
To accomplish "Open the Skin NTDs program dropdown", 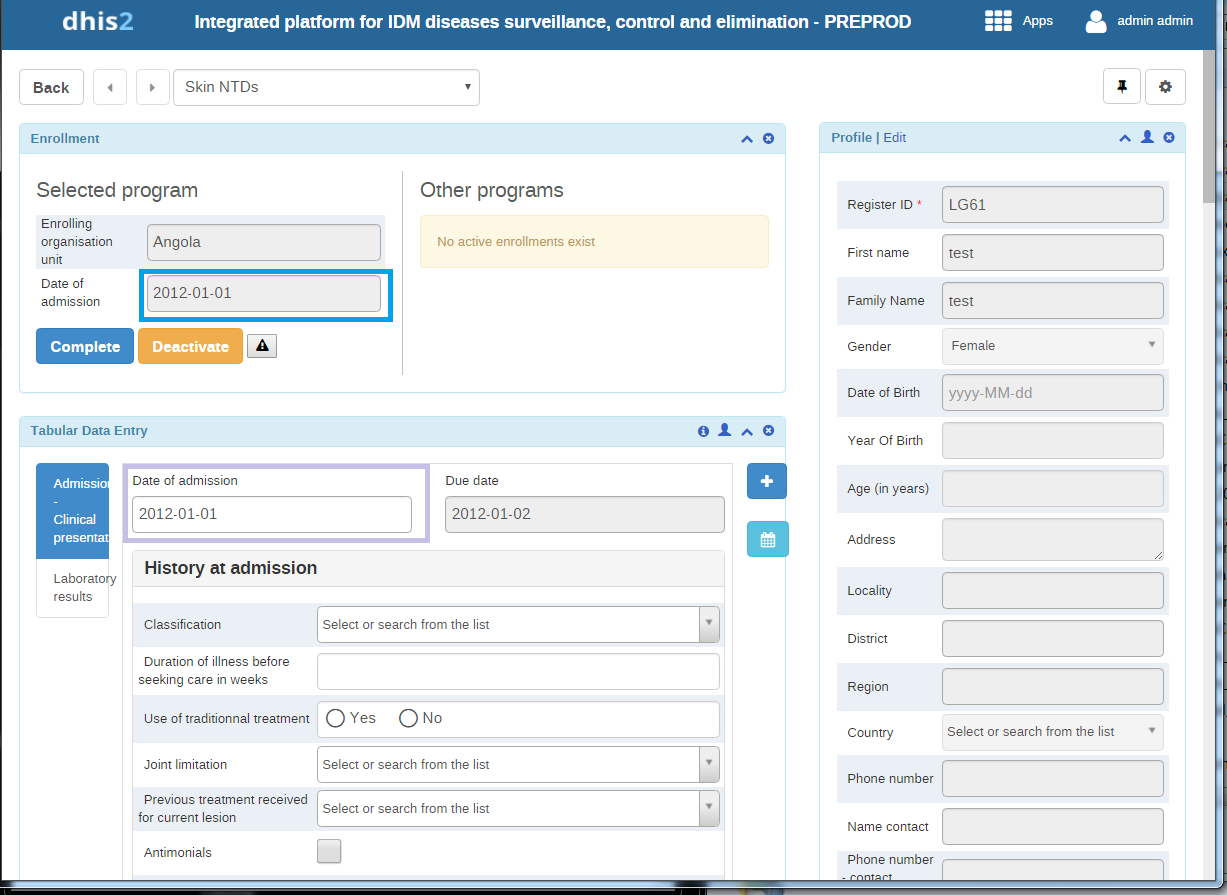I will (326, 87).
